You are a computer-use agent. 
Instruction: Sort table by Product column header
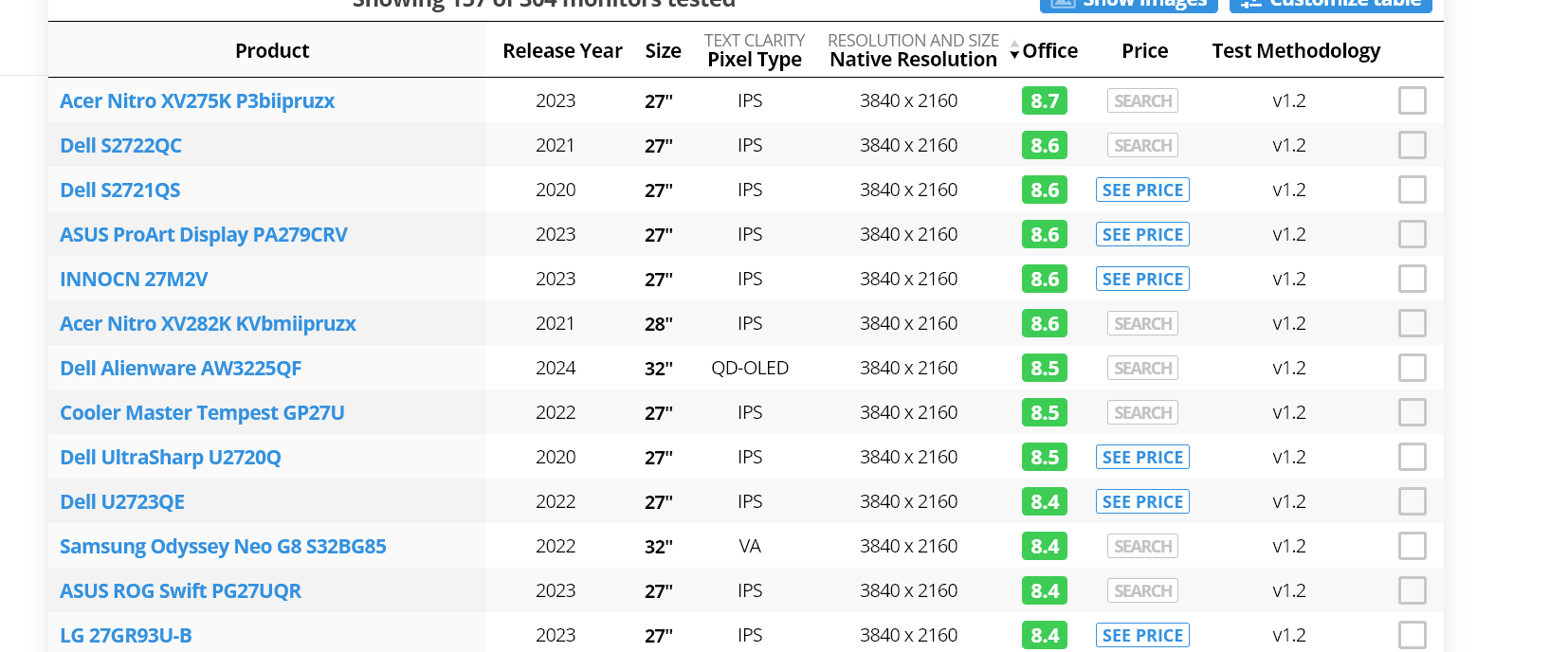pos(272,50)
